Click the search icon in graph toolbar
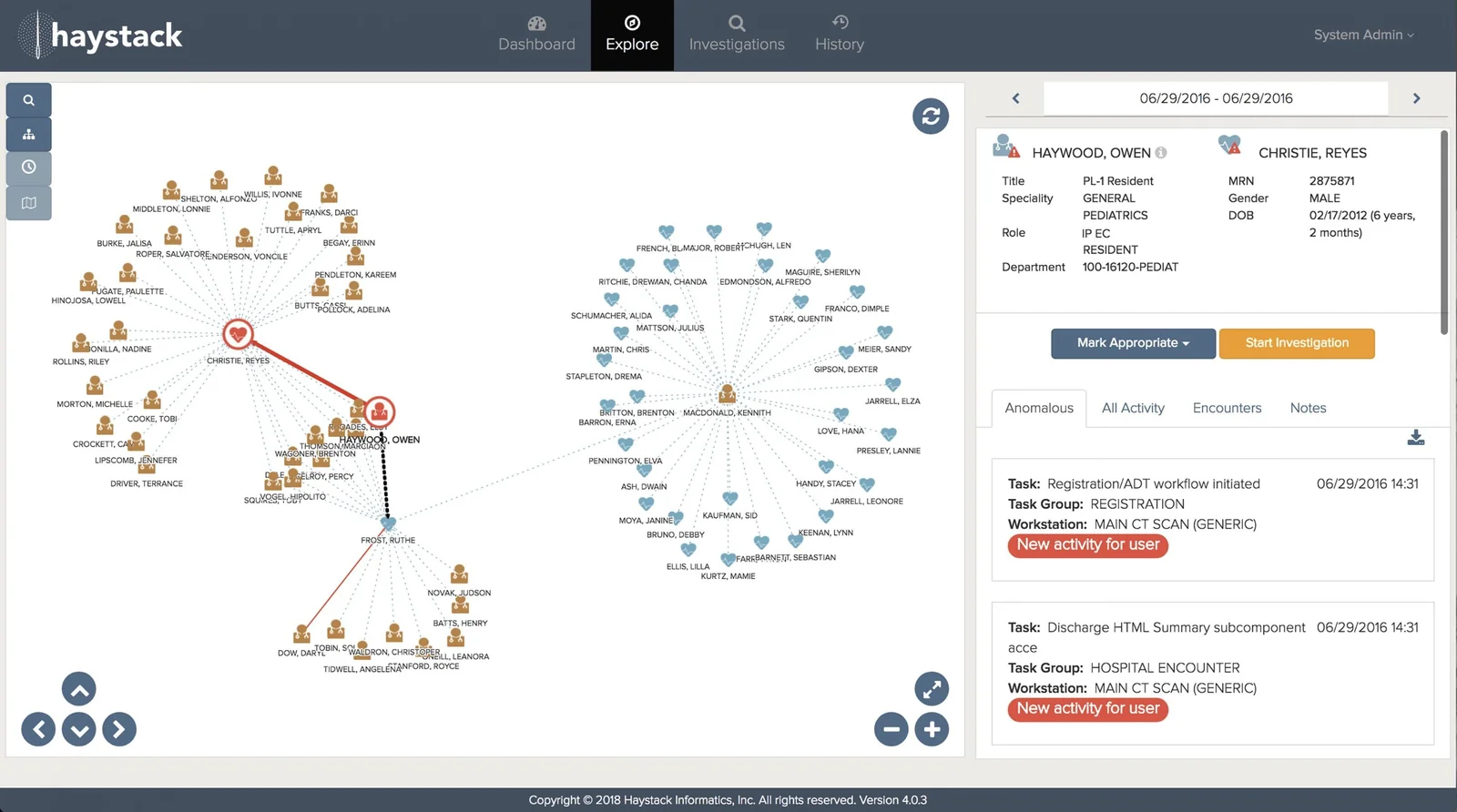Image resolution: width=1457 pixels, height=812 pixels. pos(29,100)
